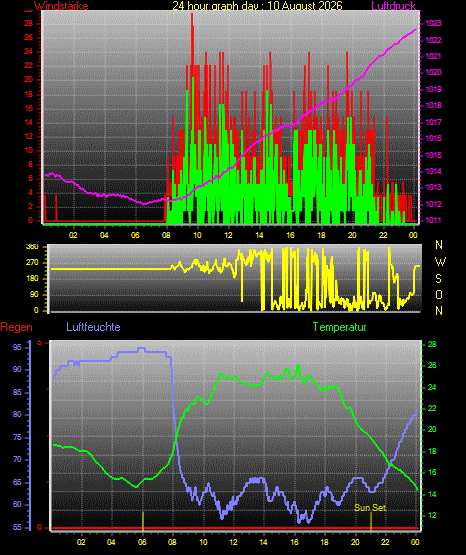This screenshot has width=466, height=555.
Task: Click the 28 wind speed axis value
Action: click(x=28, y=24)
